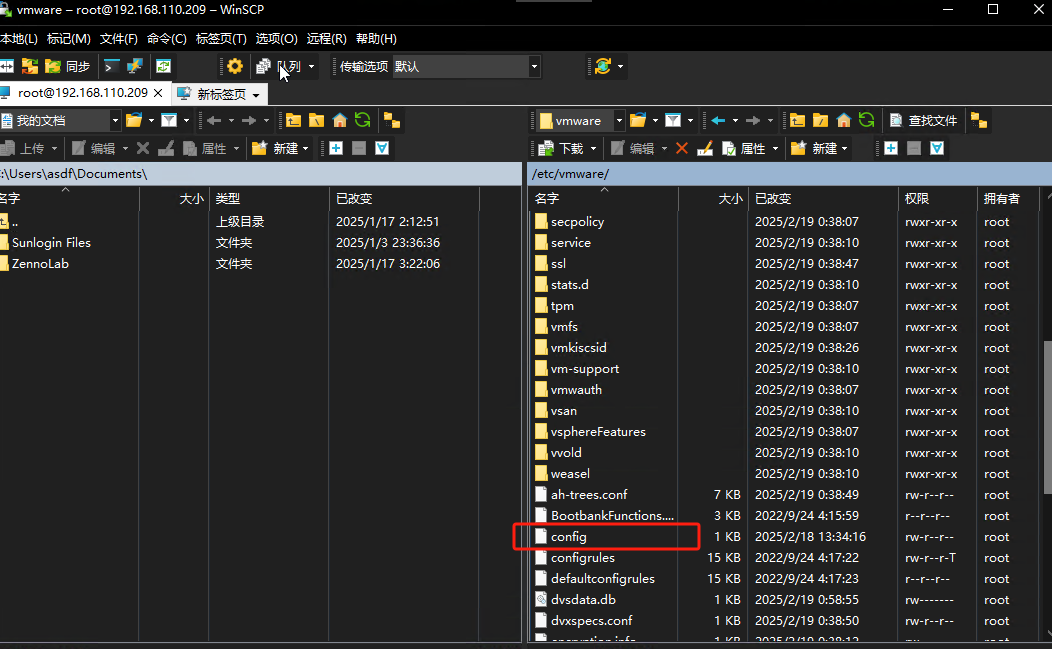Click the Synchronize directories icon in main toolbar

[x=30, y=66]
